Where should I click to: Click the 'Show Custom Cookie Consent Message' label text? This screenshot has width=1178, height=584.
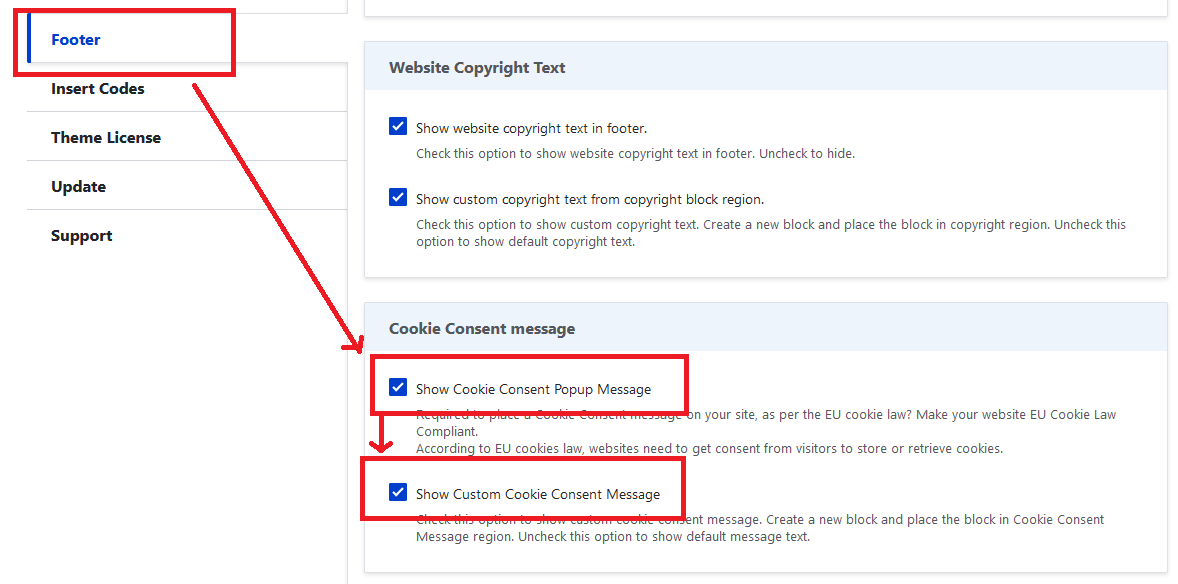[538, 495]
